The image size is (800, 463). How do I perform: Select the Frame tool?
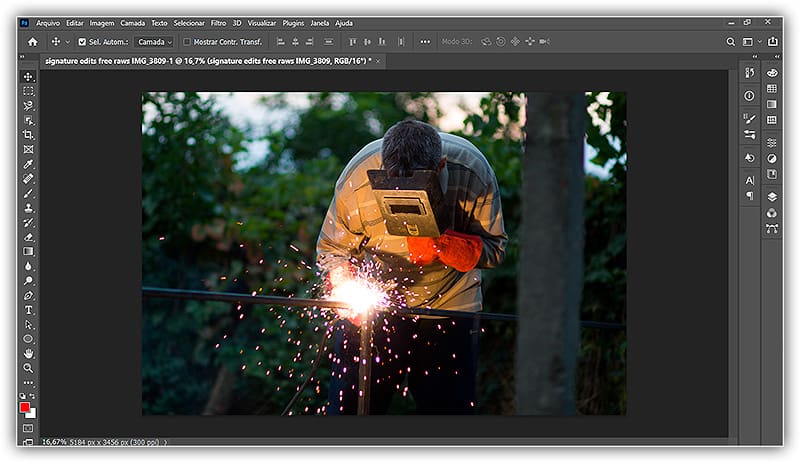click(28, 150)
